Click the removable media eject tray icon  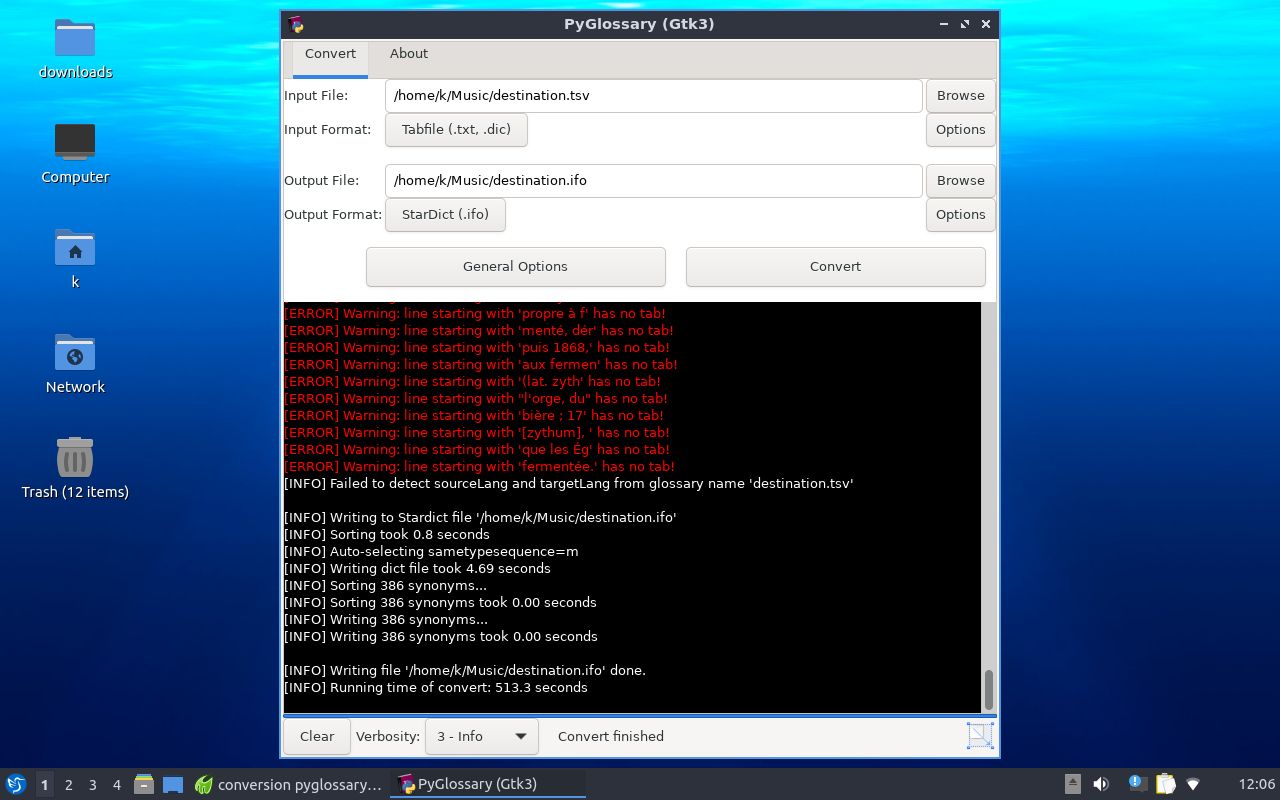tap(1072, 784)
